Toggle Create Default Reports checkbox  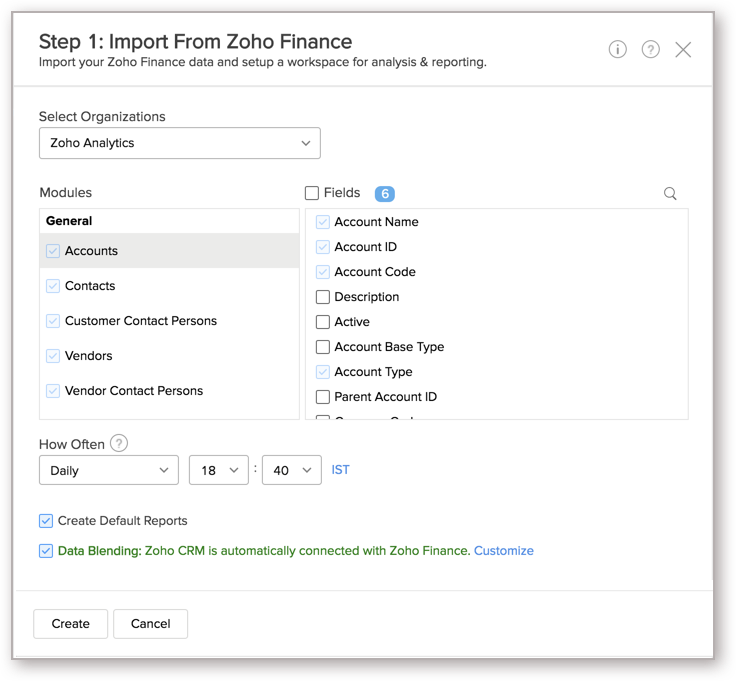(46, 521)
